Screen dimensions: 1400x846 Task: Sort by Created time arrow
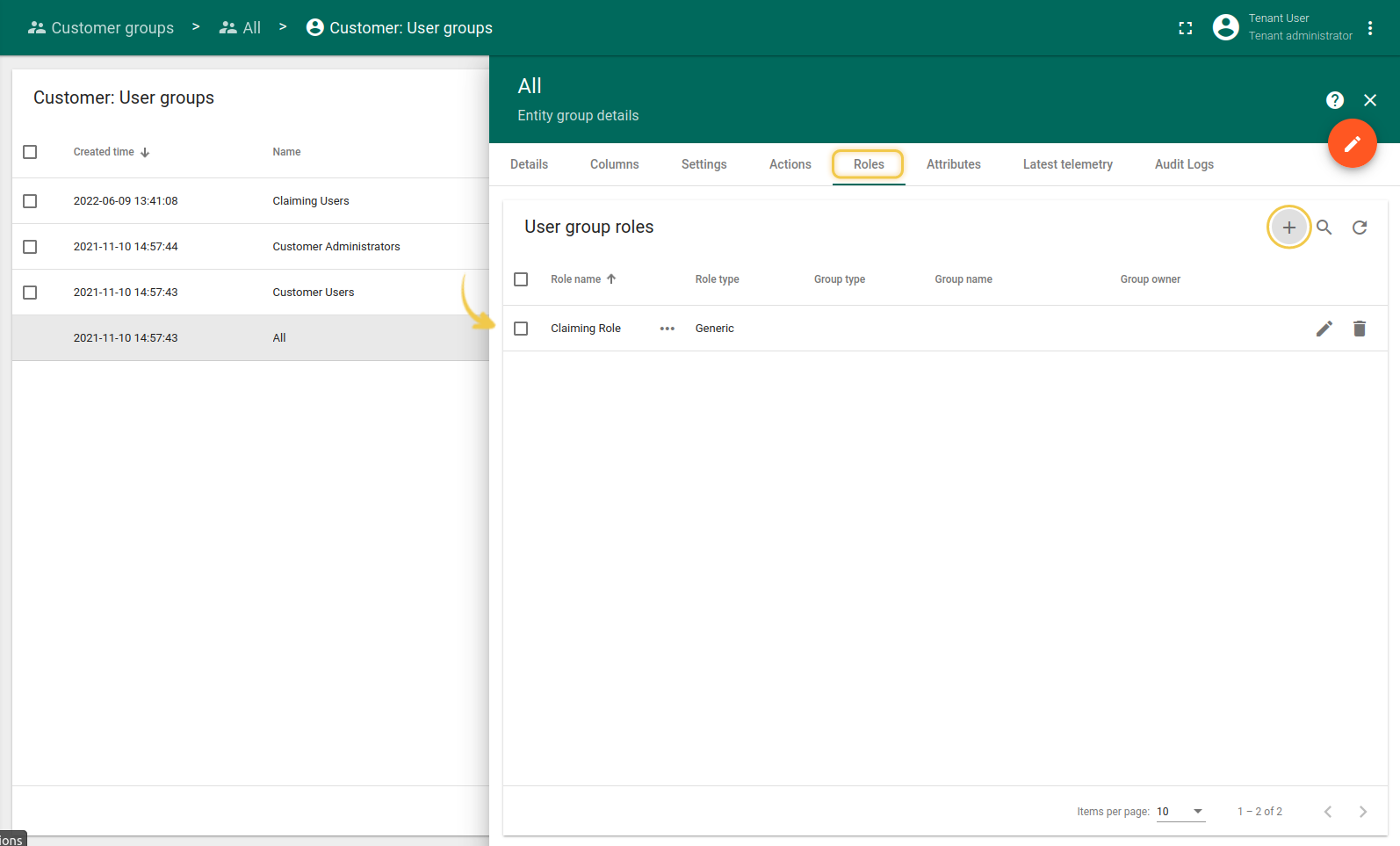(145, 152)
